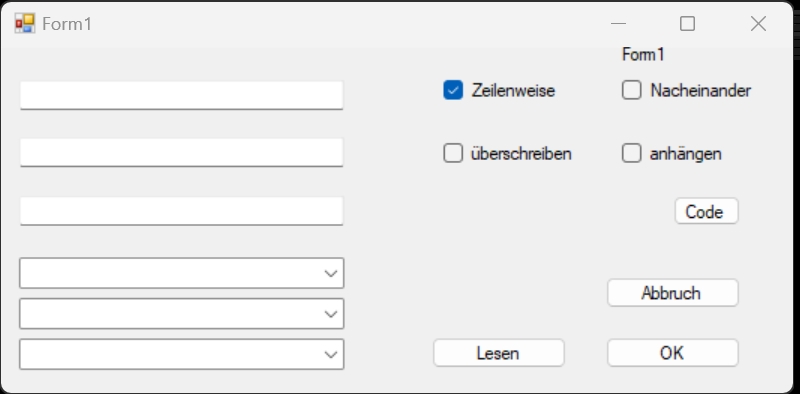Expand the third combo box at bottom
The width and height of the screenshot is (800, 394).
point(331,354)
